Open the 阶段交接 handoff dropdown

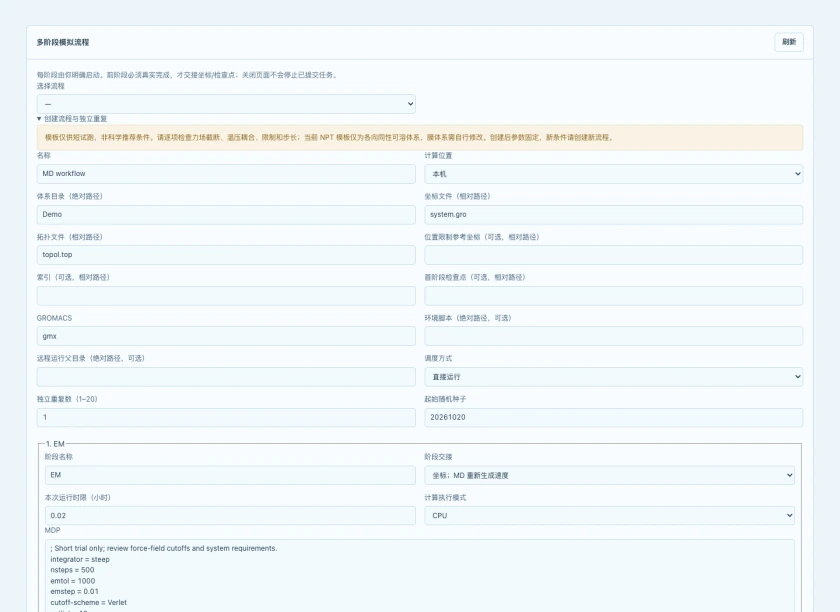coord(609,475)
